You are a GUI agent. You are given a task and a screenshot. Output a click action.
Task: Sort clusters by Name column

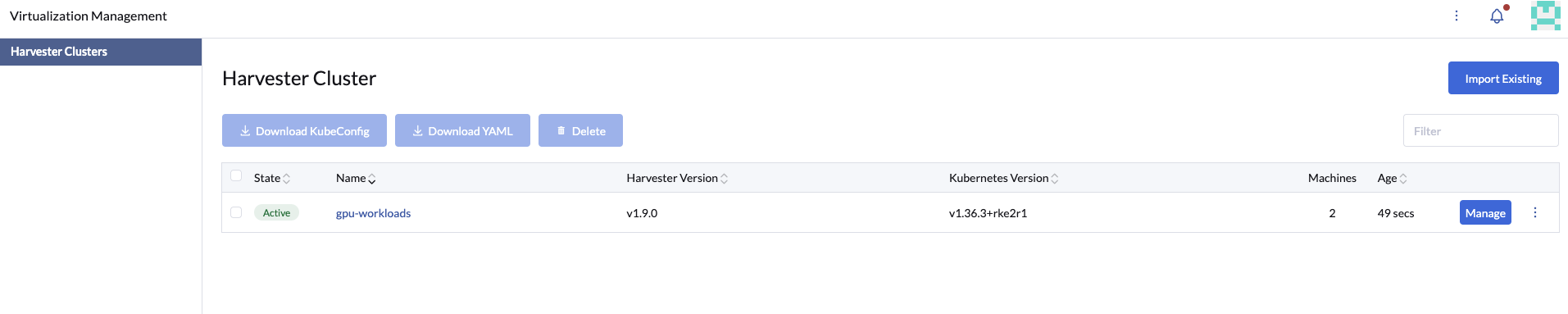point(356,178)
